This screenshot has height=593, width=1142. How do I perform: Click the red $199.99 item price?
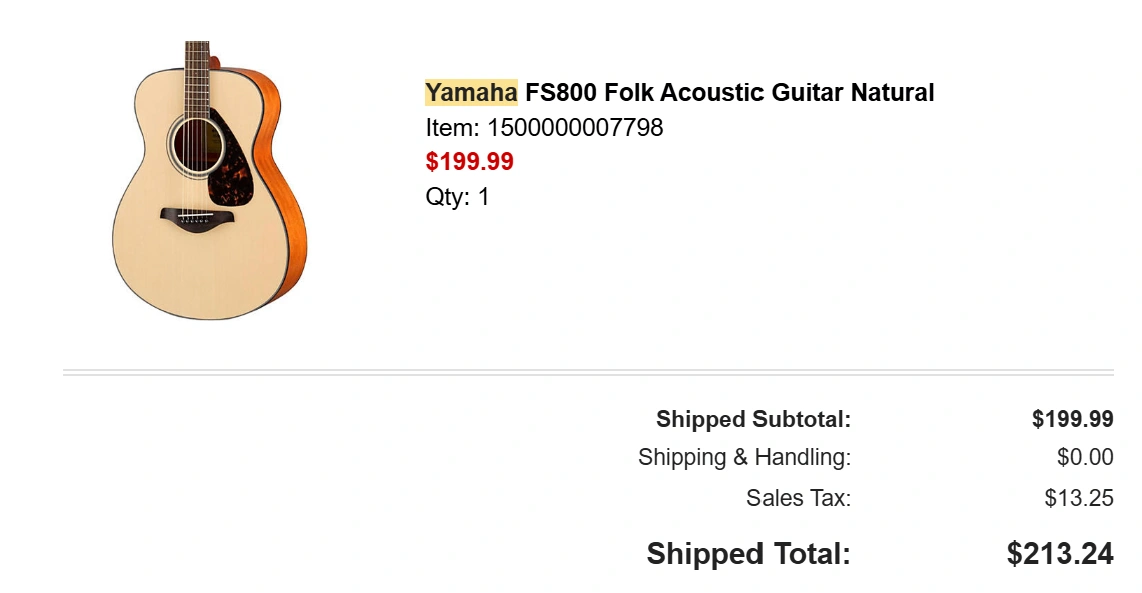(x=469, y=161)
